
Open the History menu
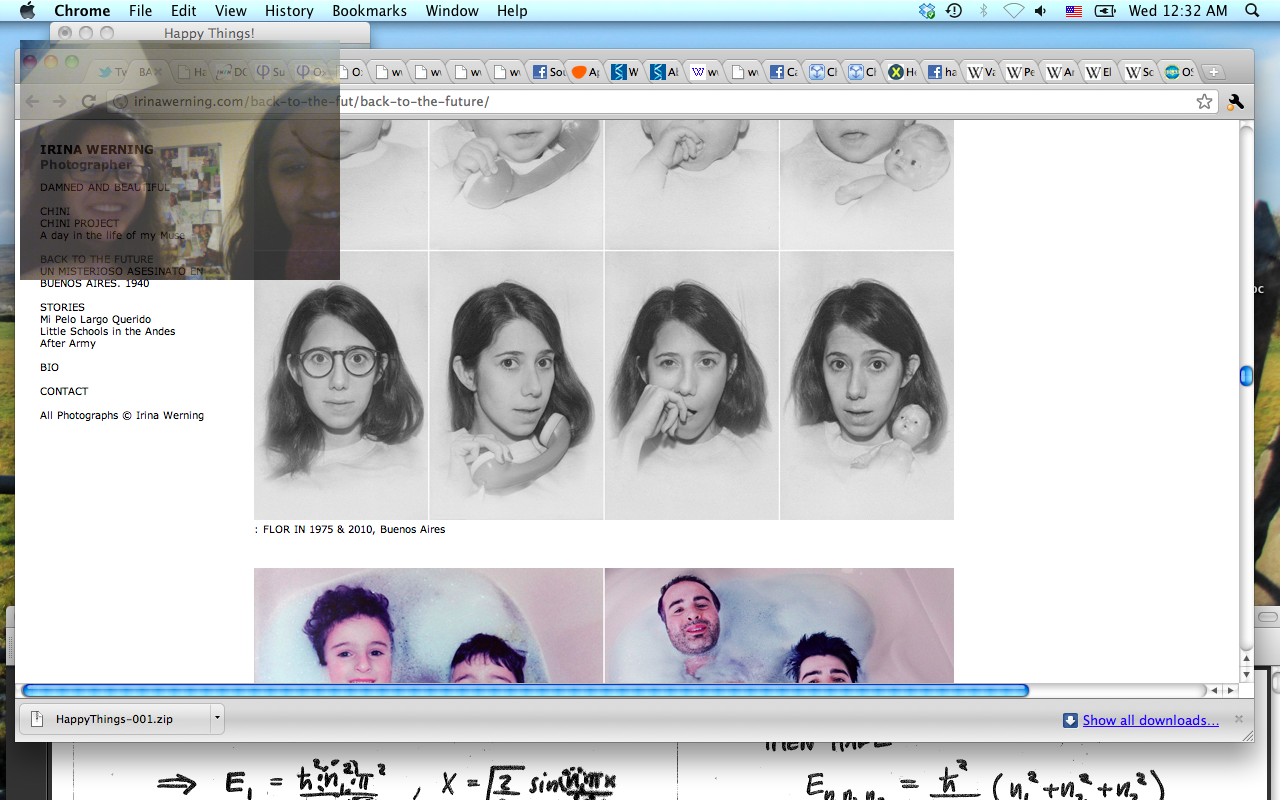click(289, 11)
